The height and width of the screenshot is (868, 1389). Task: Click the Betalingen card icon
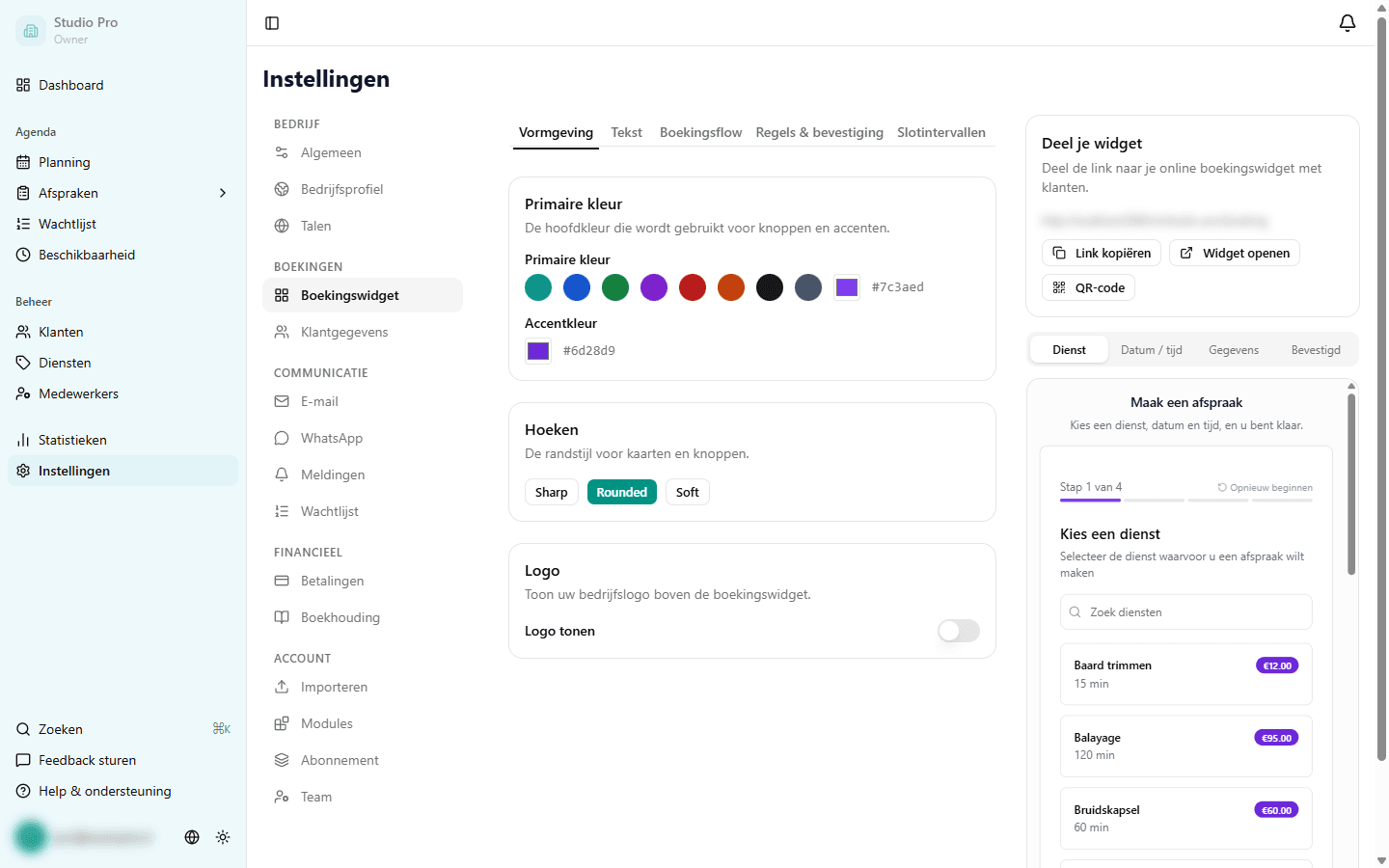[282, 581]
